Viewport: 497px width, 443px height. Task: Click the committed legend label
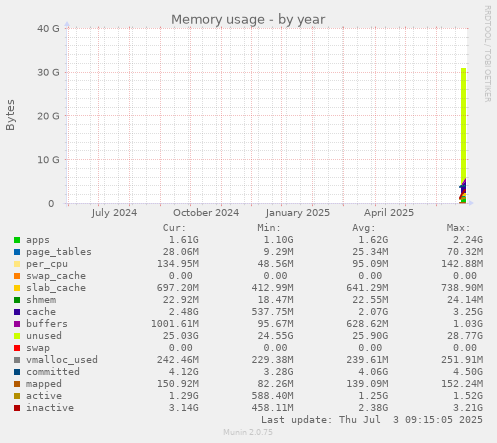[53, 372]
